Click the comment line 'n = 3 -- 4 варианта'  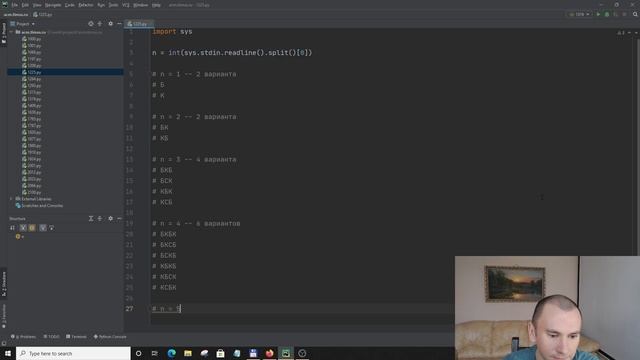click(x=194, y=160)
